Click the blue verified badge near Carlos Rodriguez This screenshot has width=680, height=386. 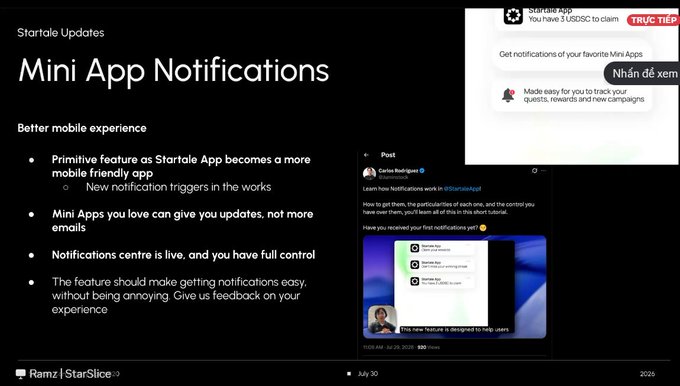(x=422, y=170)
